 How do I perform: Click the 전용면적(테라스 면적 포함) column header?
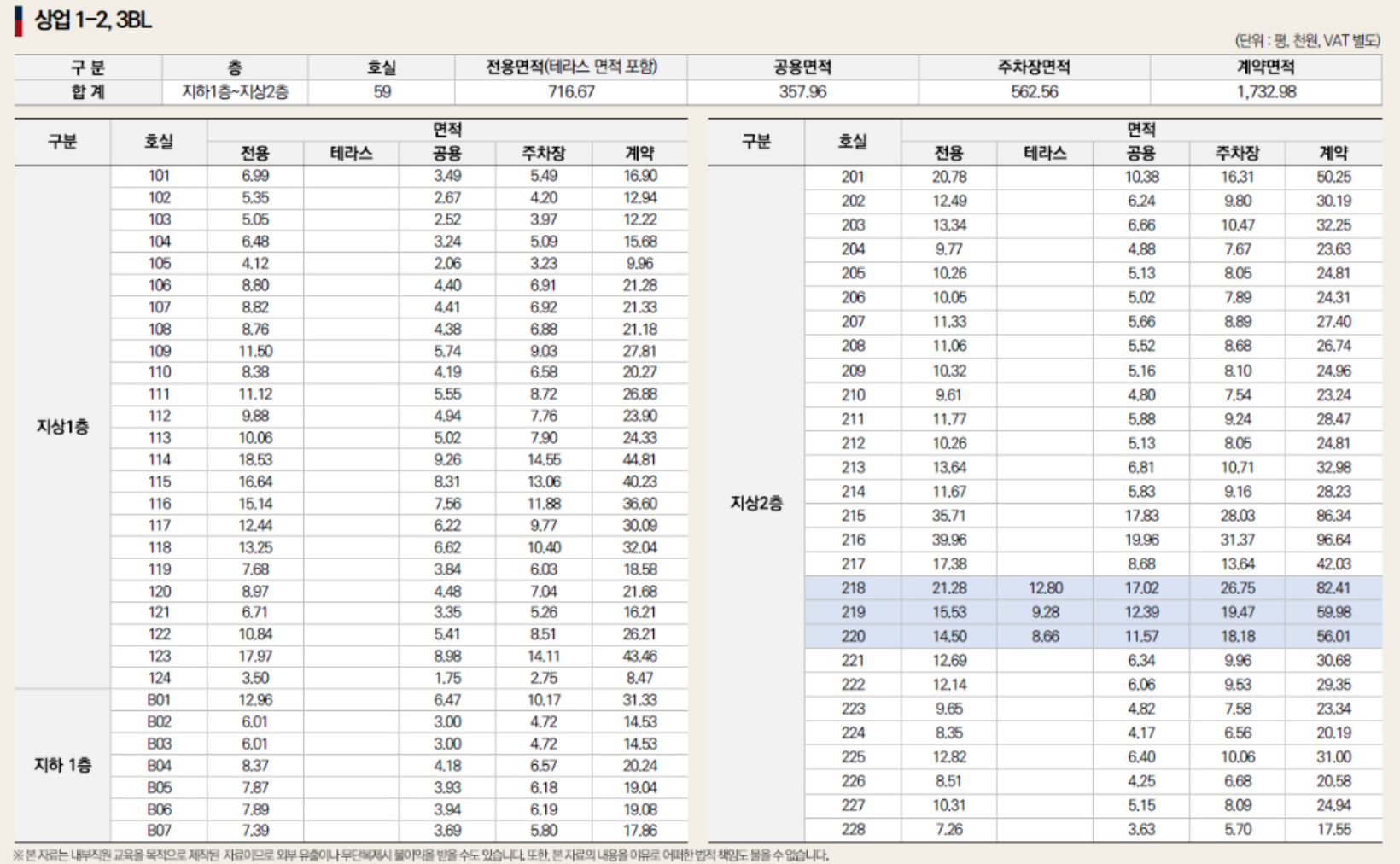click(x=570, y=68)
